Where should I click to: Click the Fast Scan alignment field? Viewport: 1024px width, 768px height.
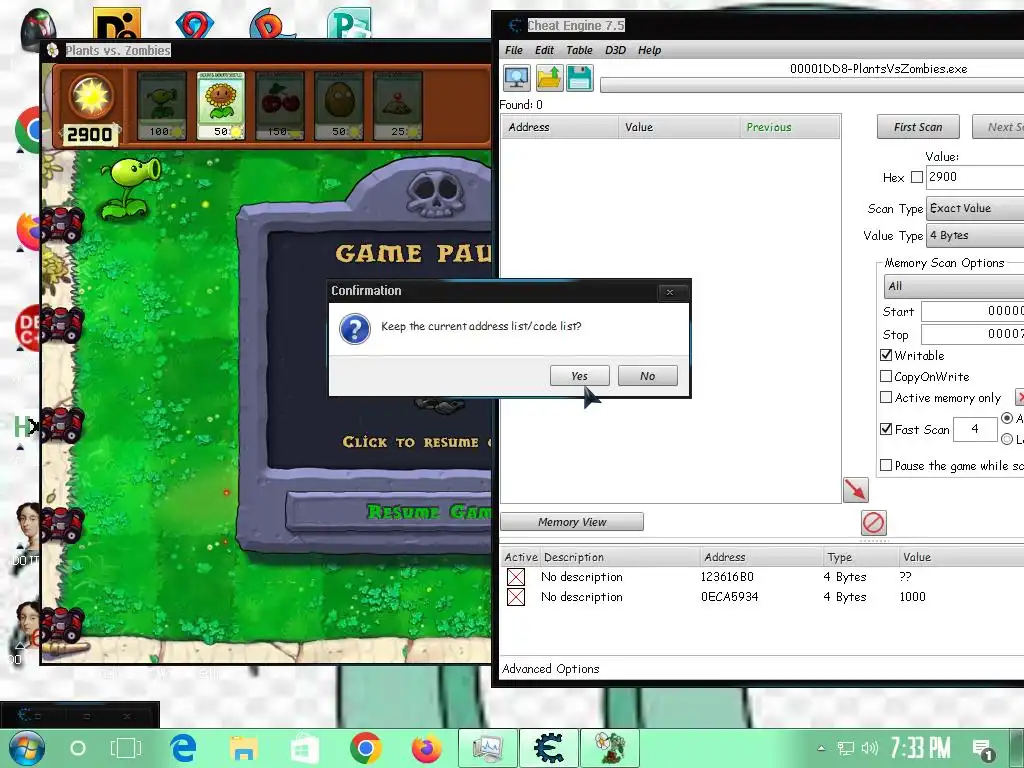[x=975, y=429]
